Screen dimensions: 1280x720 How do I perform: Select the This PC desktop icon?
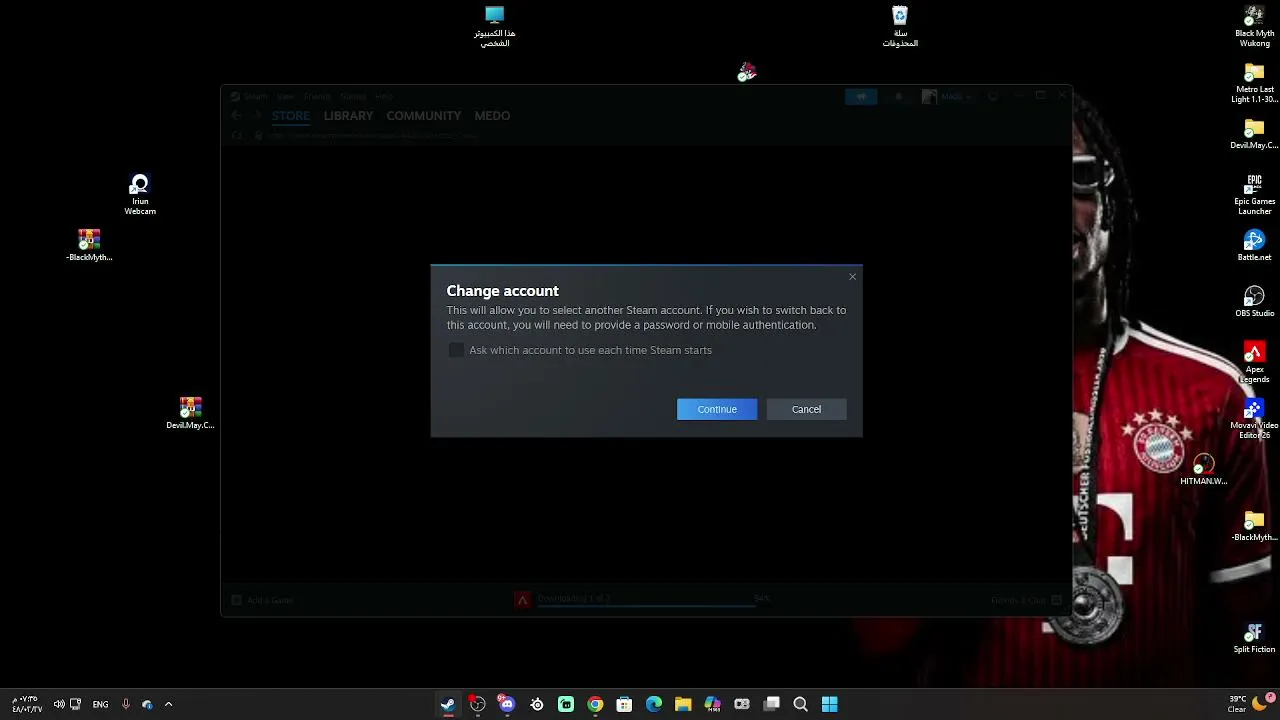click(495, 27)
